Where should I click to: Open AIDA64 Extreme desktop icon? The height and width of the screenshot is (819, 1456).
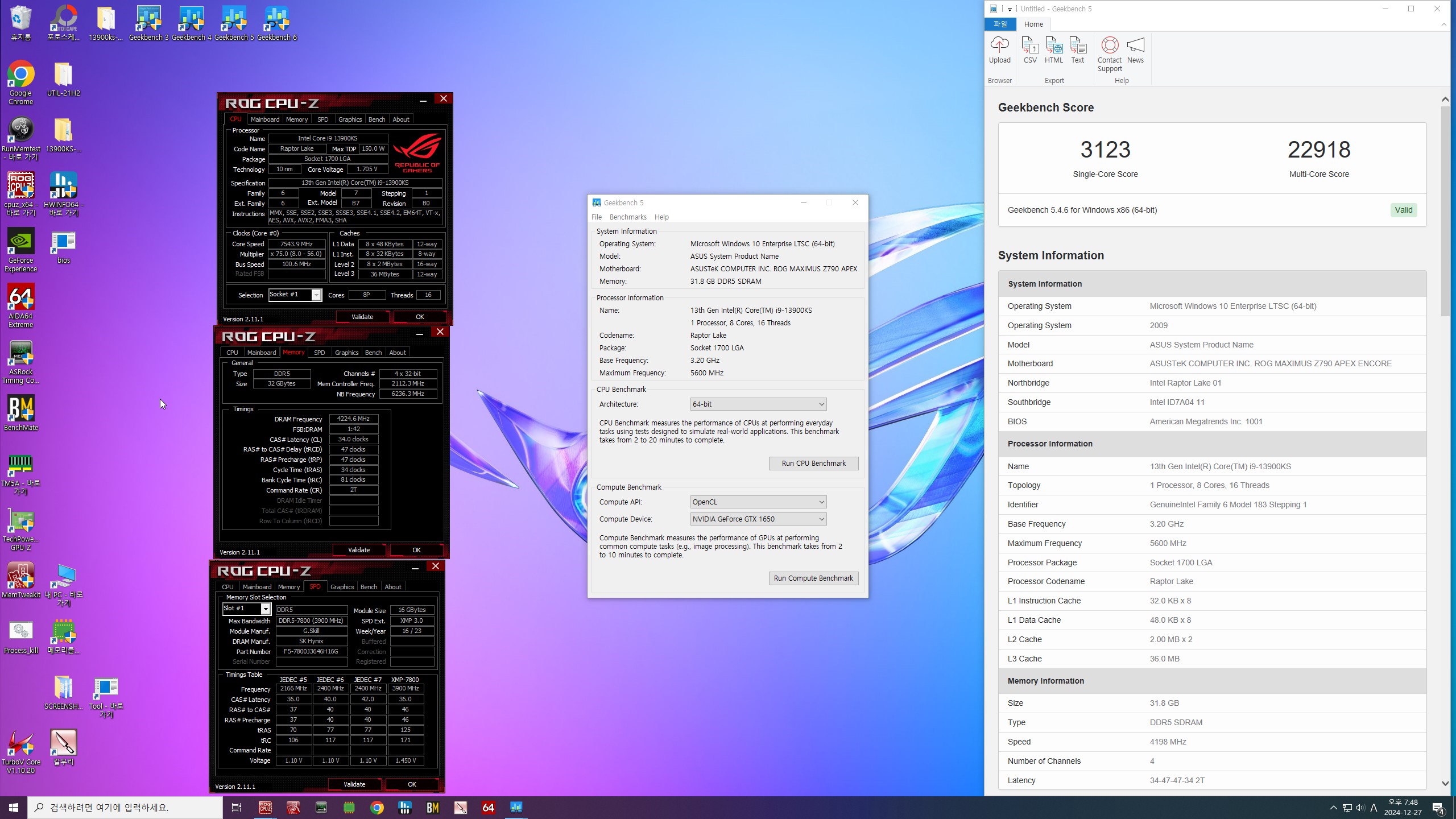tap(20, 305)
